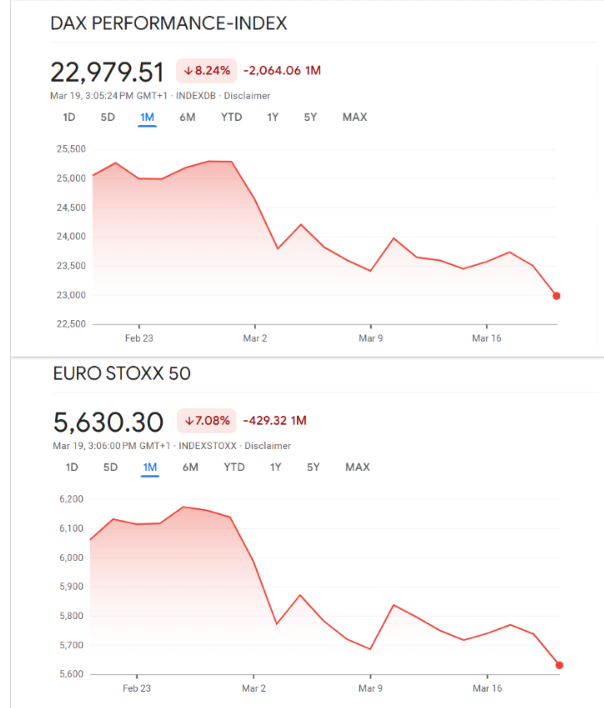This screenshot has width=604, height=708.
Task: Select 5D range for DAX Performance-Index
Action: (x=107, y=117)
